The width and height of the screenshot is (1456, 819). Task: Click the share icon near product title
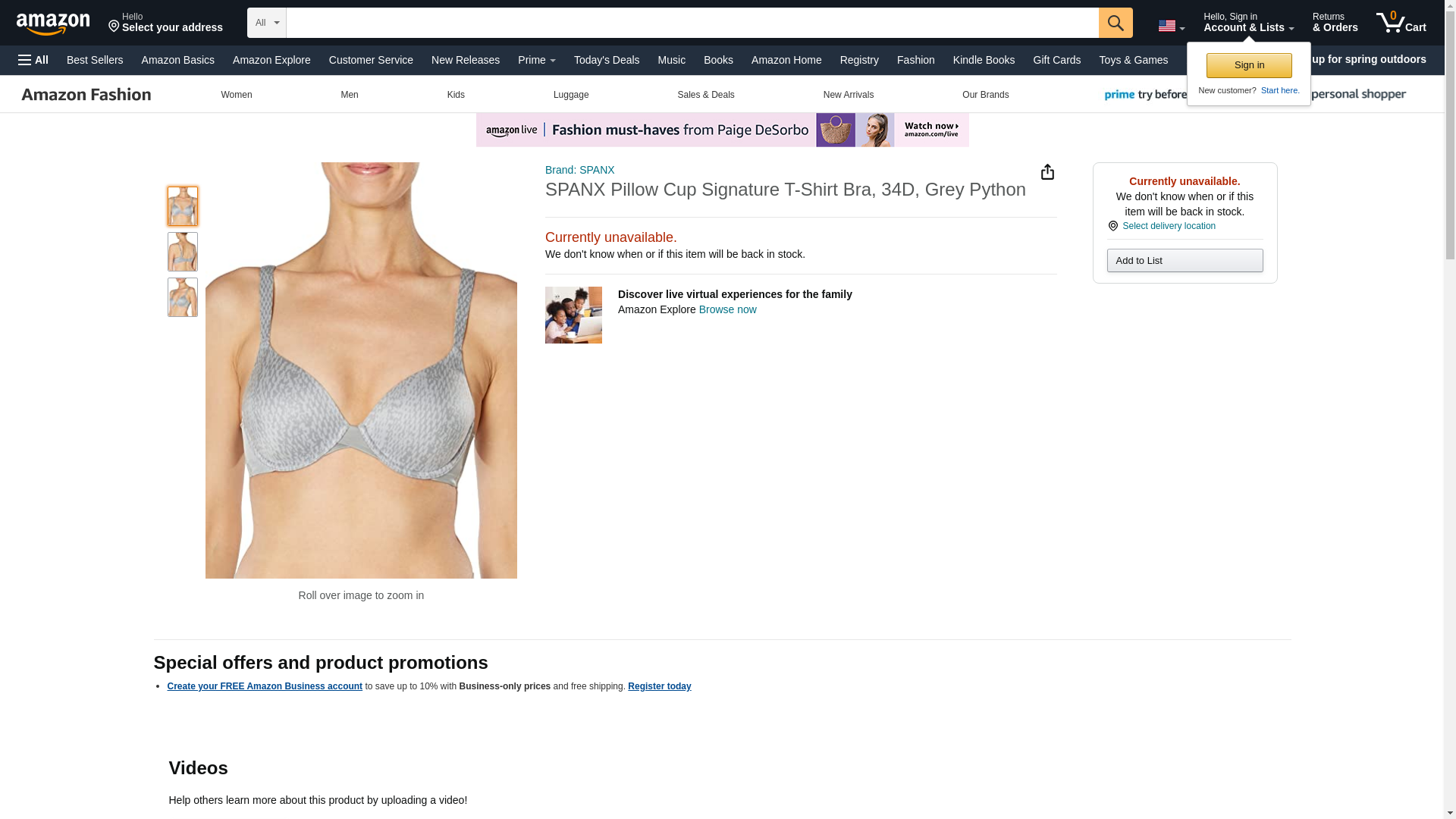click(x=1047, y=172)
